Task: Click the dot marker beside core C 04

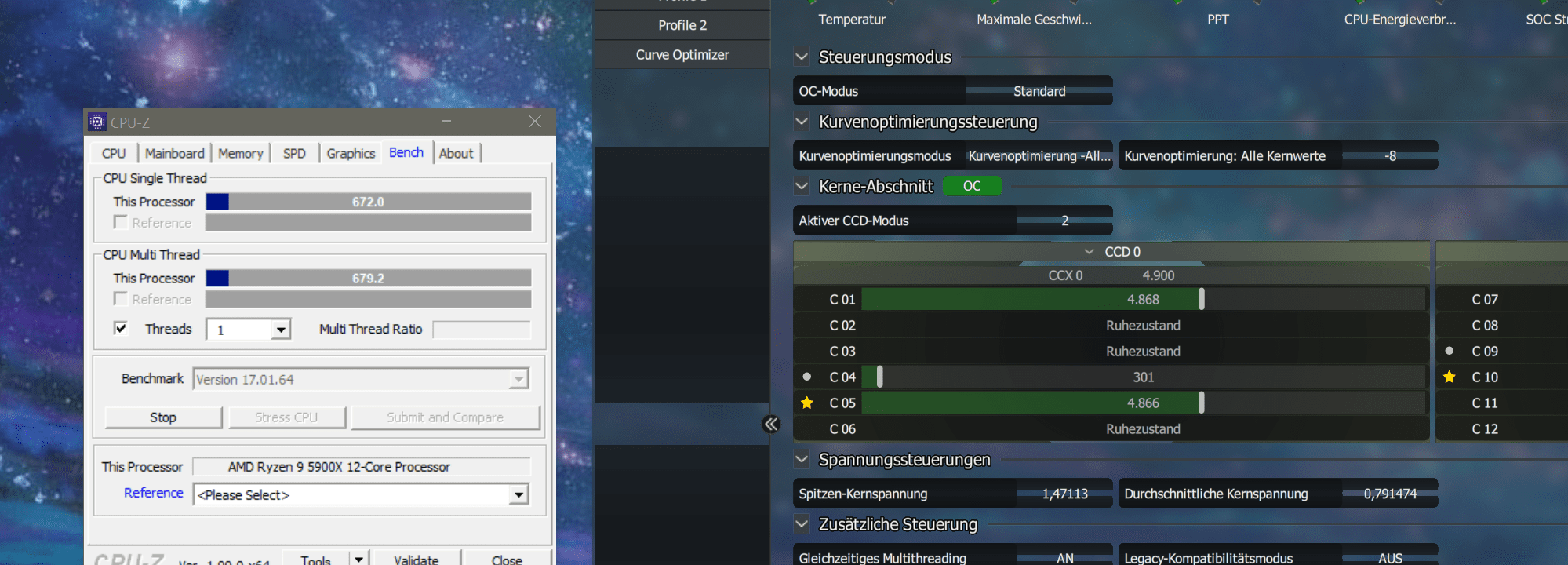Action: click(x=807, y=377)
